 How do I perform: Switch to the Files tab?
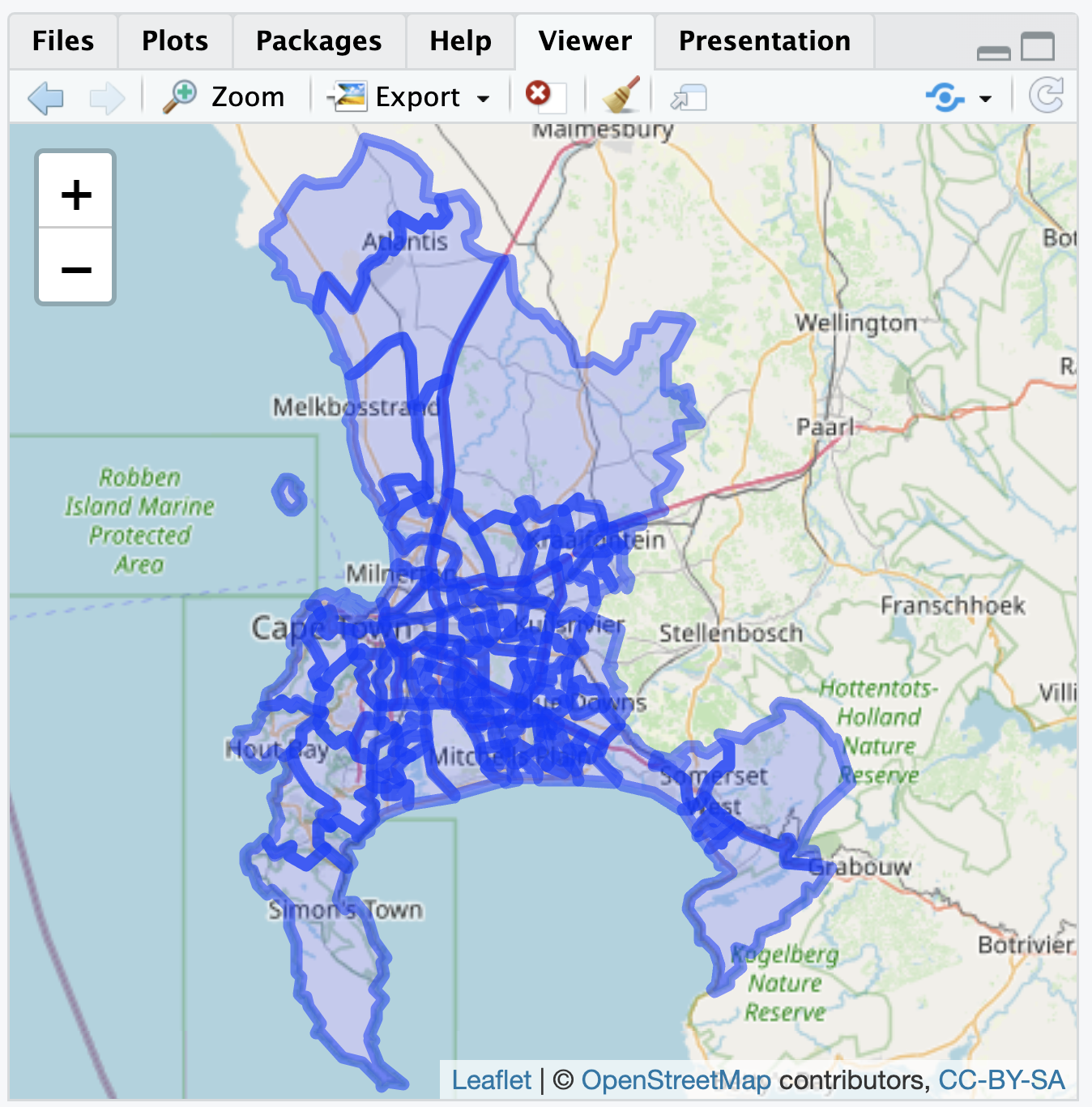[x=62, y=41]
